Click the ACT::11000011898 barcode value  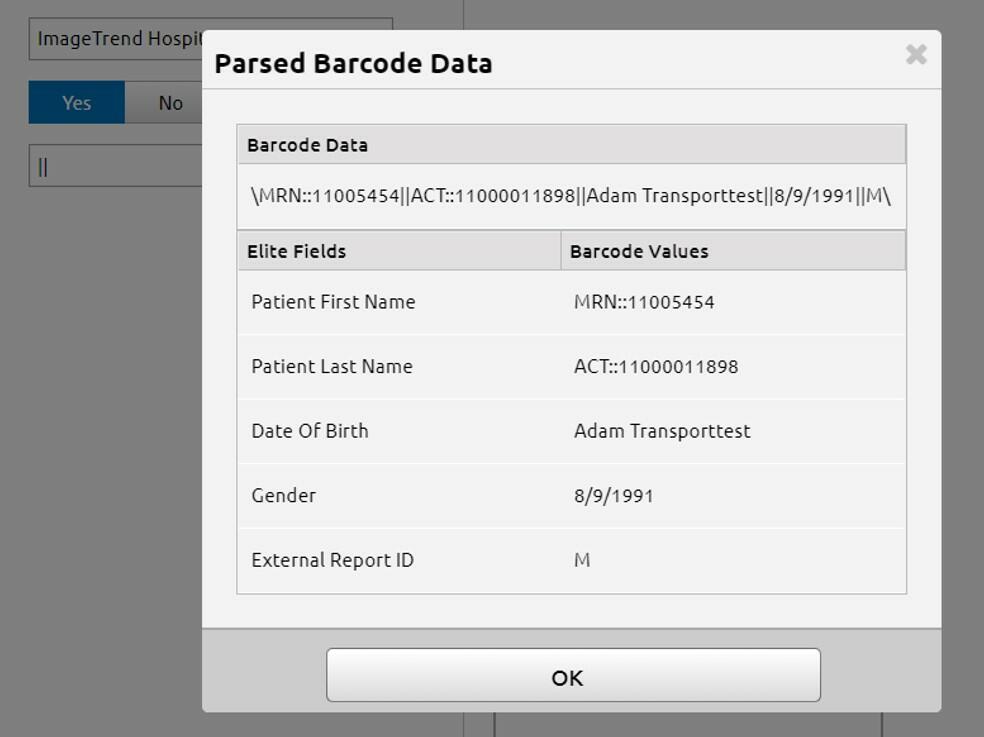click(x=656, y=366)
